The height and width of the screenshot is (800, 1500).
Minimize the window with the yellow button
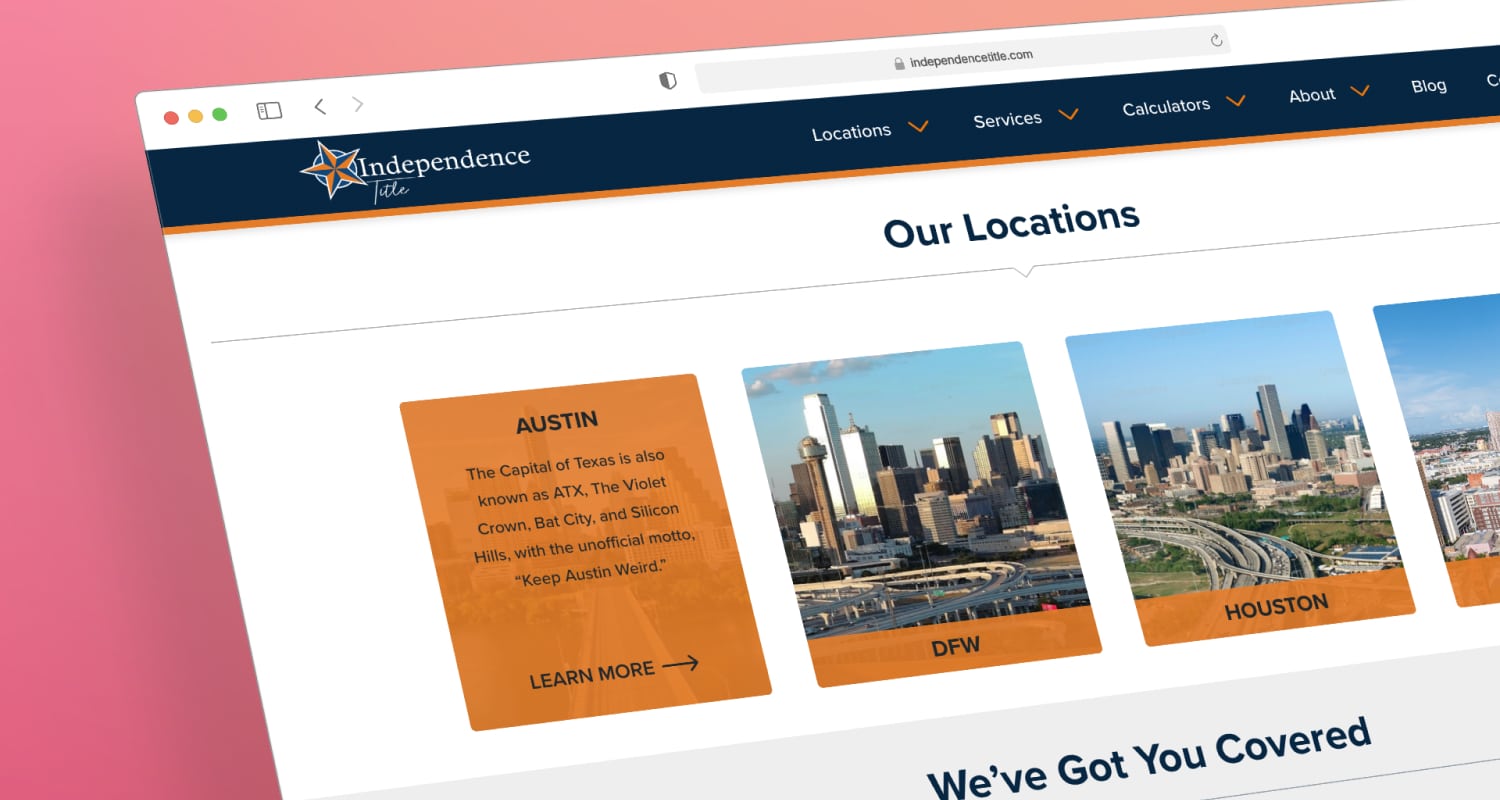(x=195, y=116)
